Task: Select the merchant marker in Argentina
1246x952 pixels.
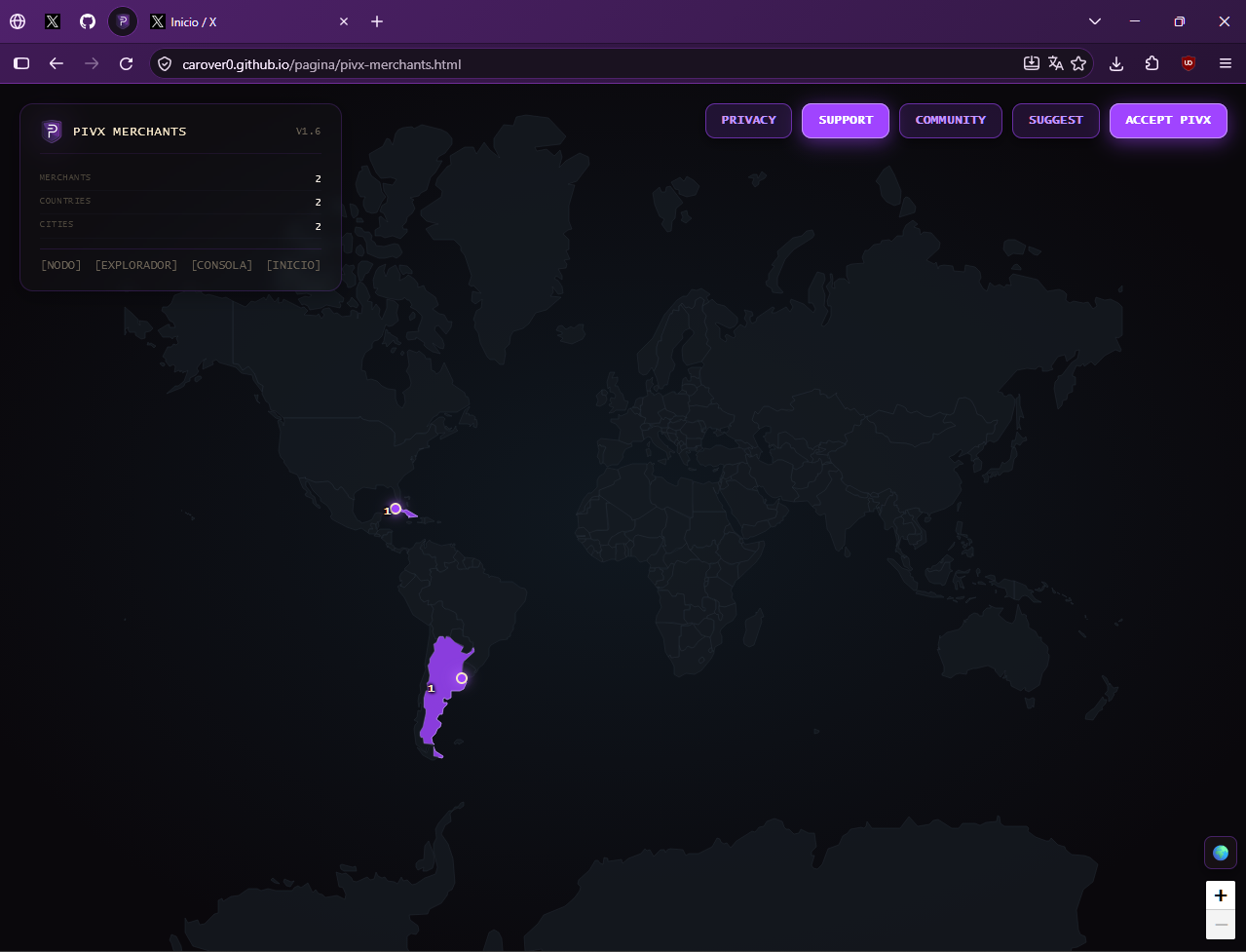Action: click(462, 678)
